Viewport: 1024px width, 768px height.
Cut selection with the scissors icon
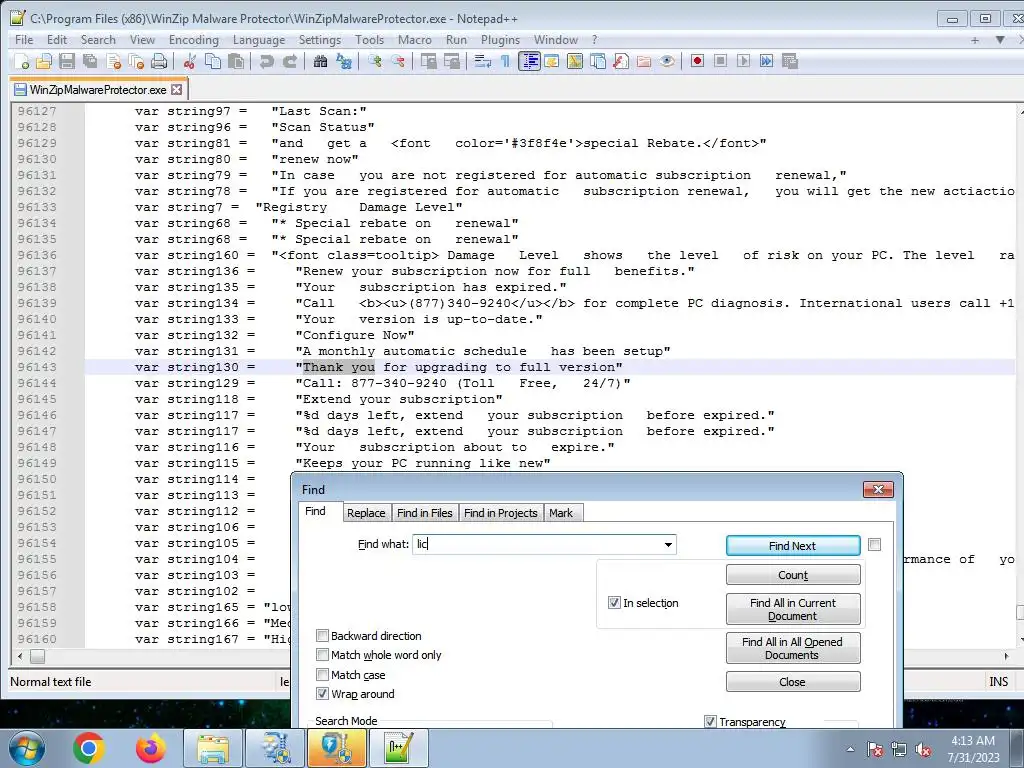pos(190,61)
